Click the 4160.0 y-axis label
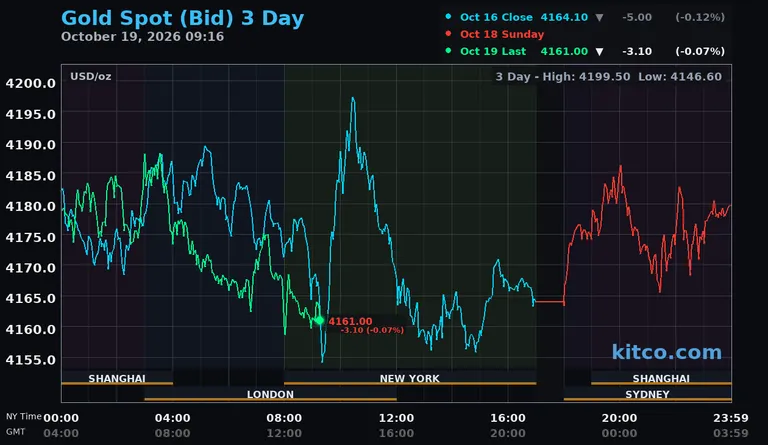This screenshot has height=445, width=768. pos(30,329)
